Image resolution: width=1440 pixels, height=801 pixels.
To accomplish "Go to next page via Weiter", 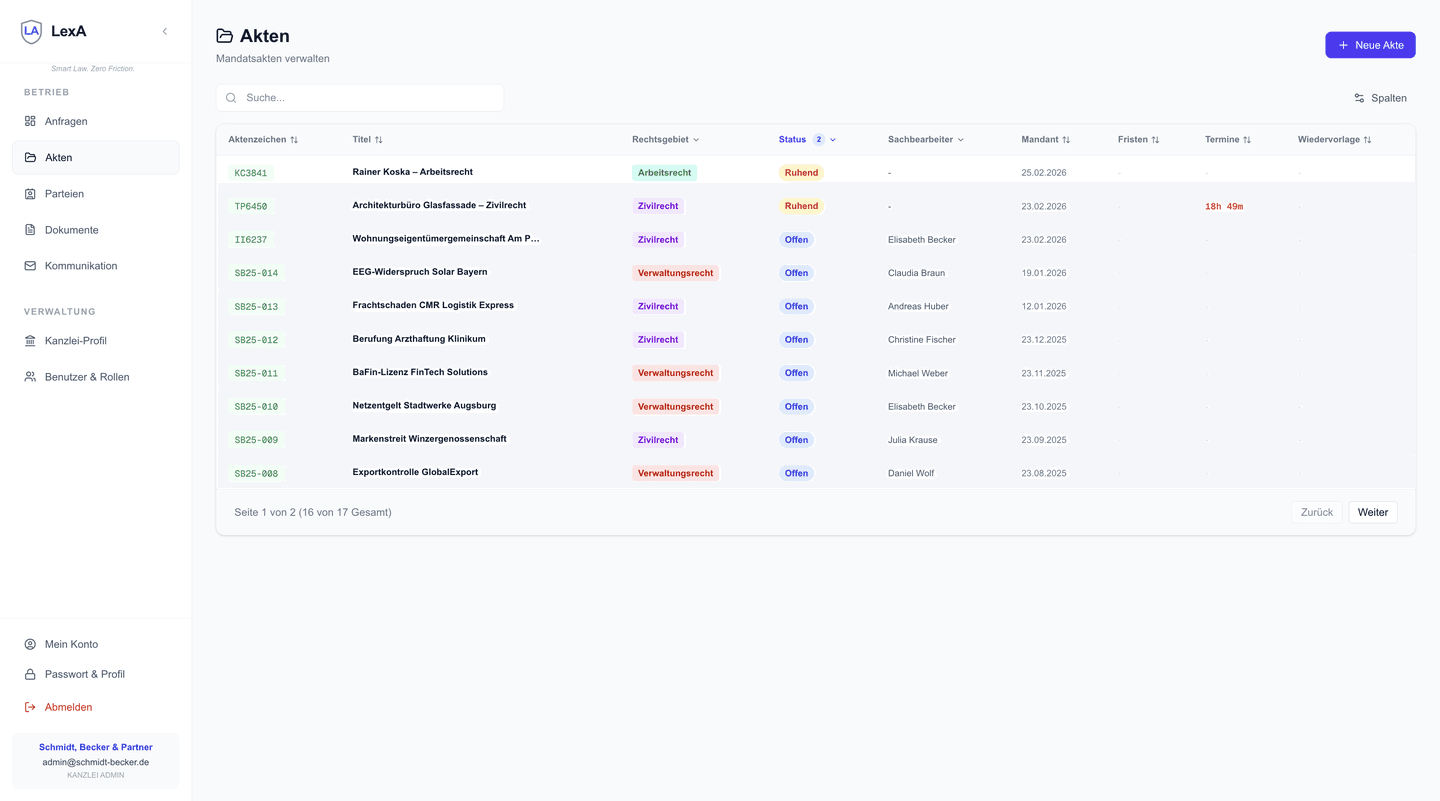I will pos(1372,512).
